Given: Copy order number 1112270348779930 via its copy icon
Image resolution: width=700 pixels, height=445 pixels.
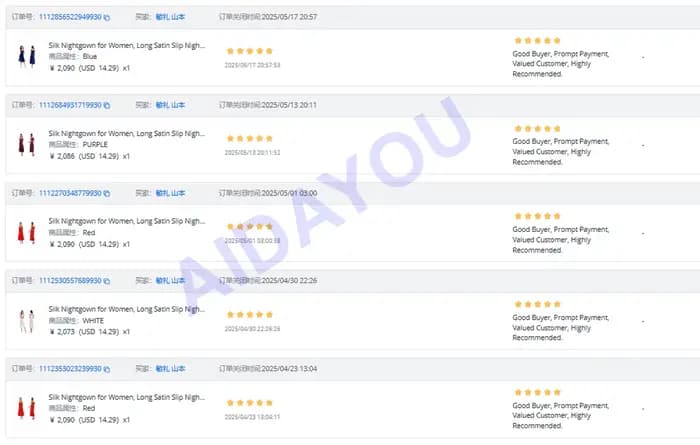Looking at the screenshot, I should pos(107,193).
